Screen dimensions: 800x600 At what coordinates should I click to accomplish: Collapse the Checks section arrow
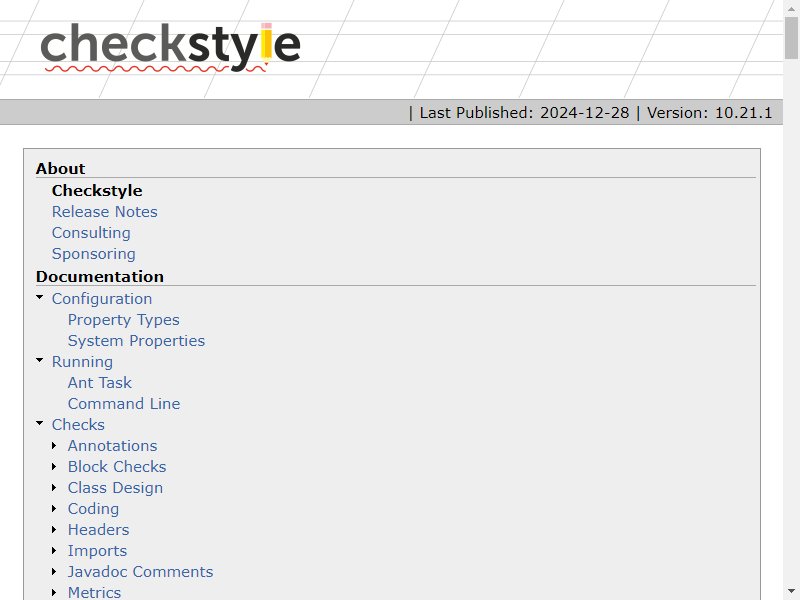(40, 423)
